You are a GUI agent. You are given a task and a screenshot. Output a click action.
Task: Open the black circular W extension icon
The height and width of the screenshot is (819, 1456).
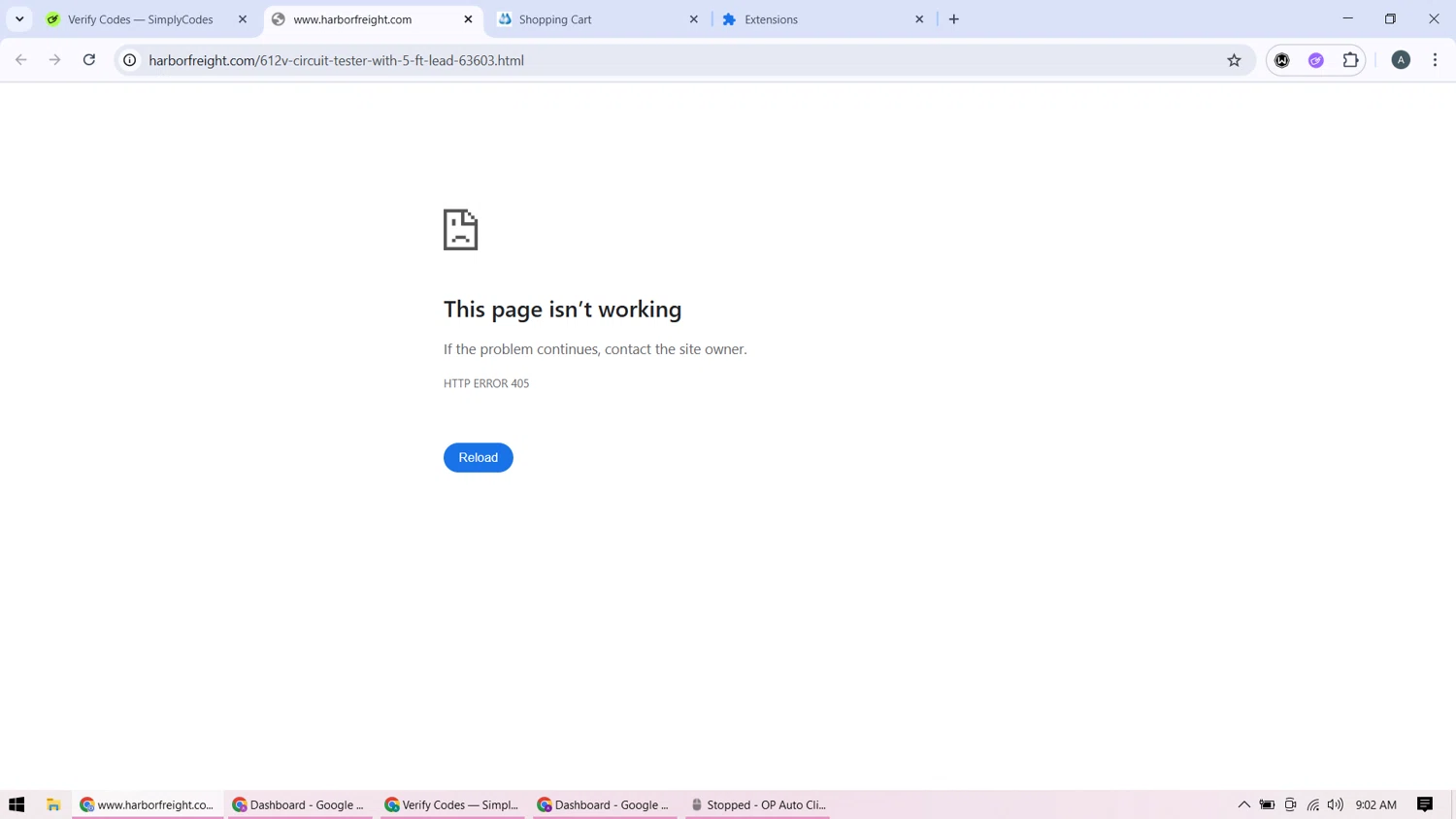pyautogui.click(x=1282, y=60)
